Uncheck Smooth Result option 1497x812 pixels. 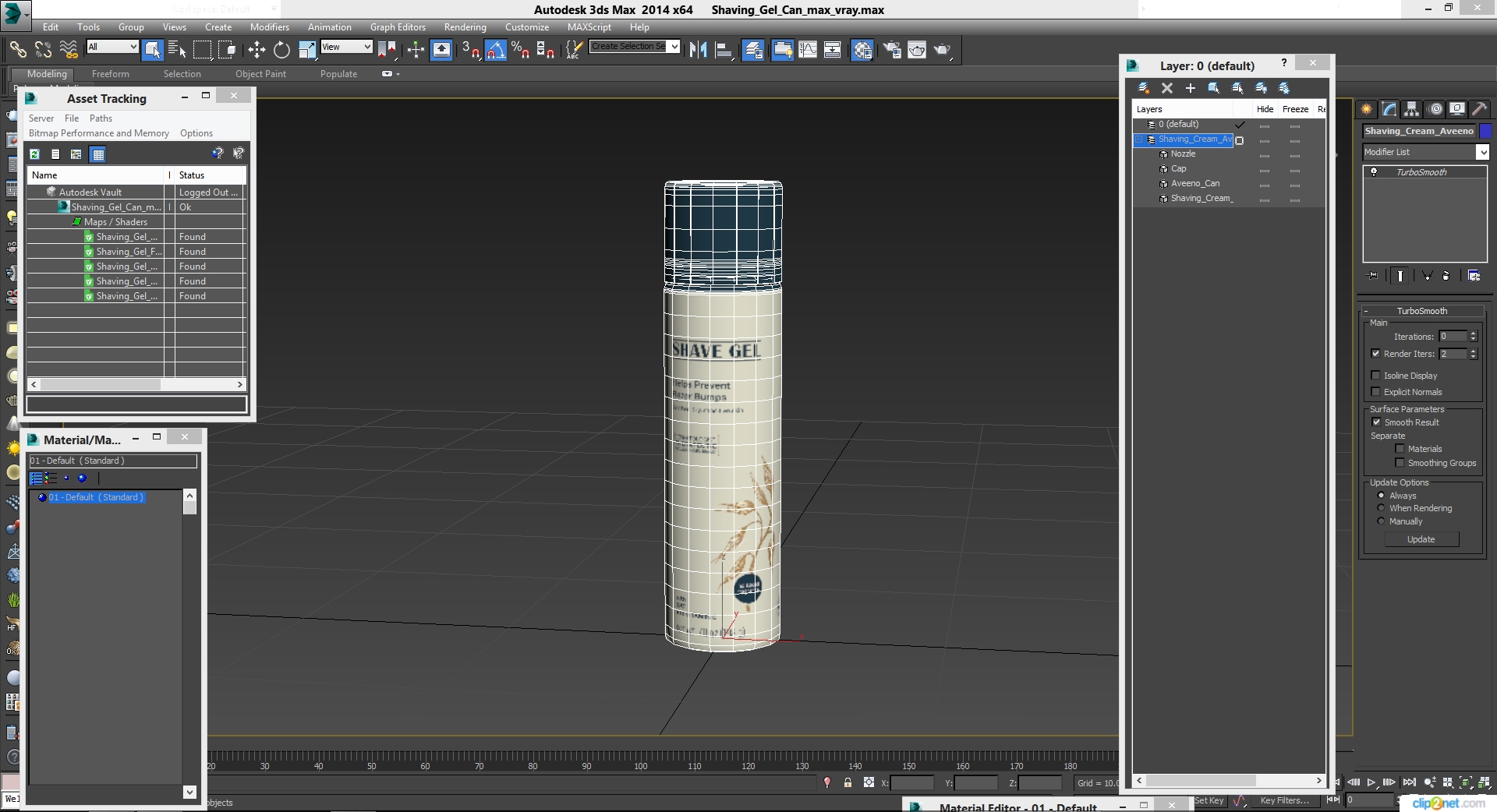coord(1377,422)
